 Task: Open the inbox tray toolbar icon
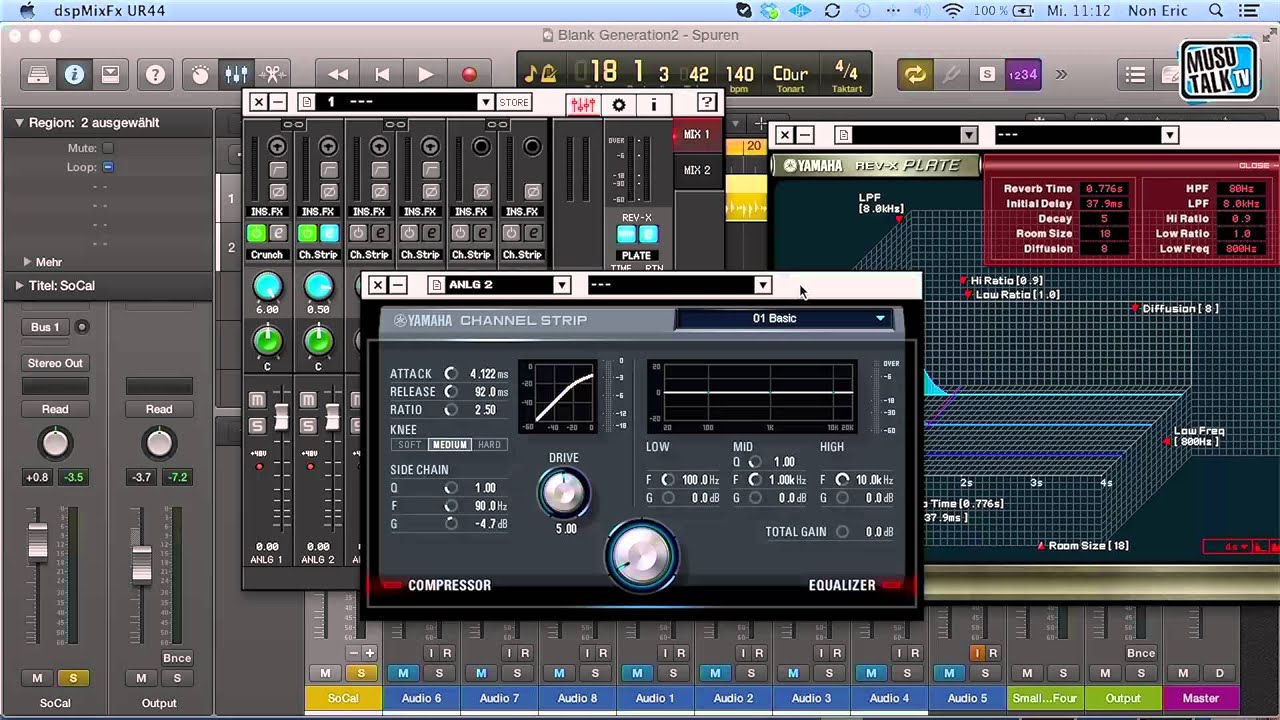point(110,75)
